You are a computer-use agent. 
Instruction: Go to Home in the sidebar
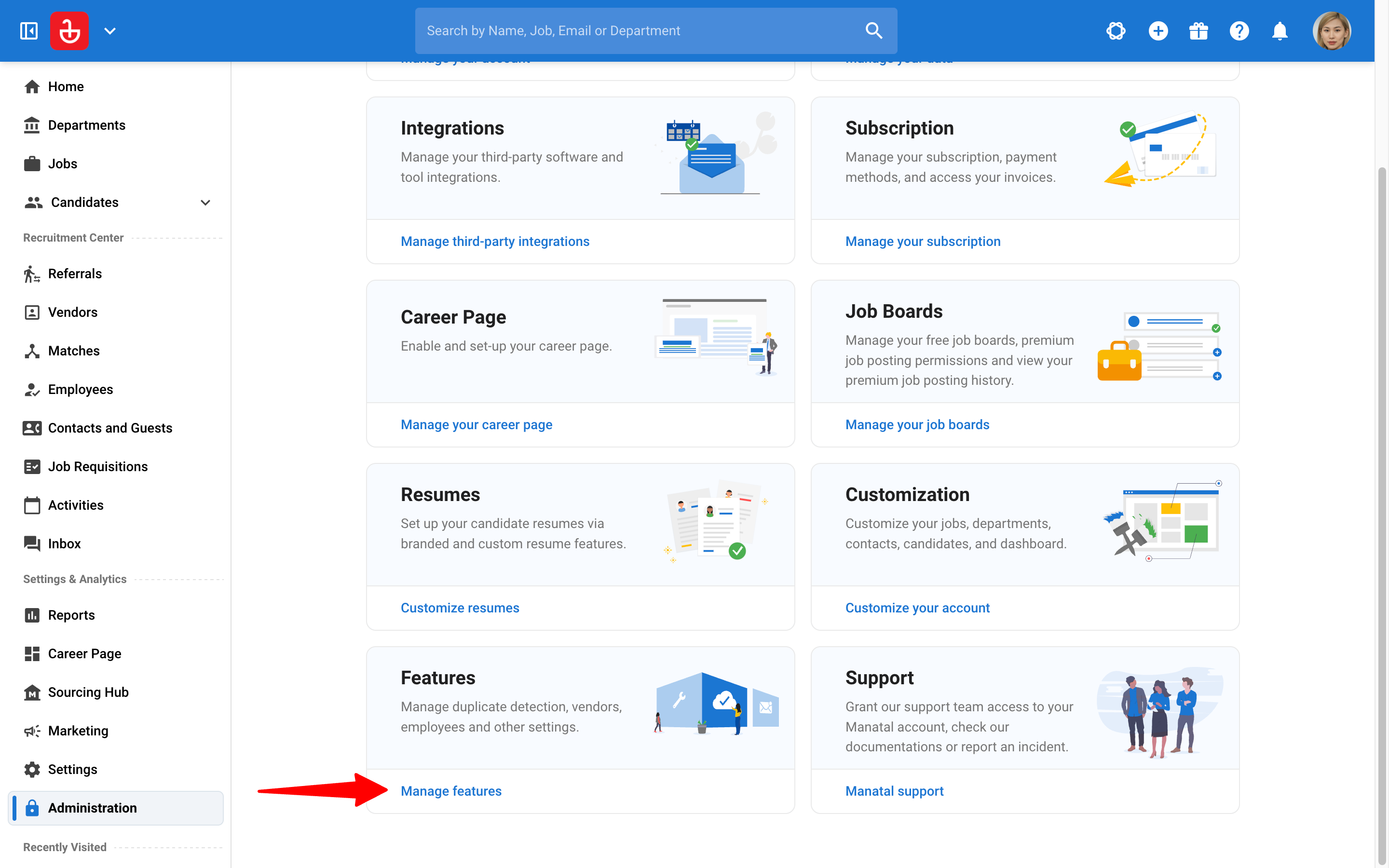[115, 87]
